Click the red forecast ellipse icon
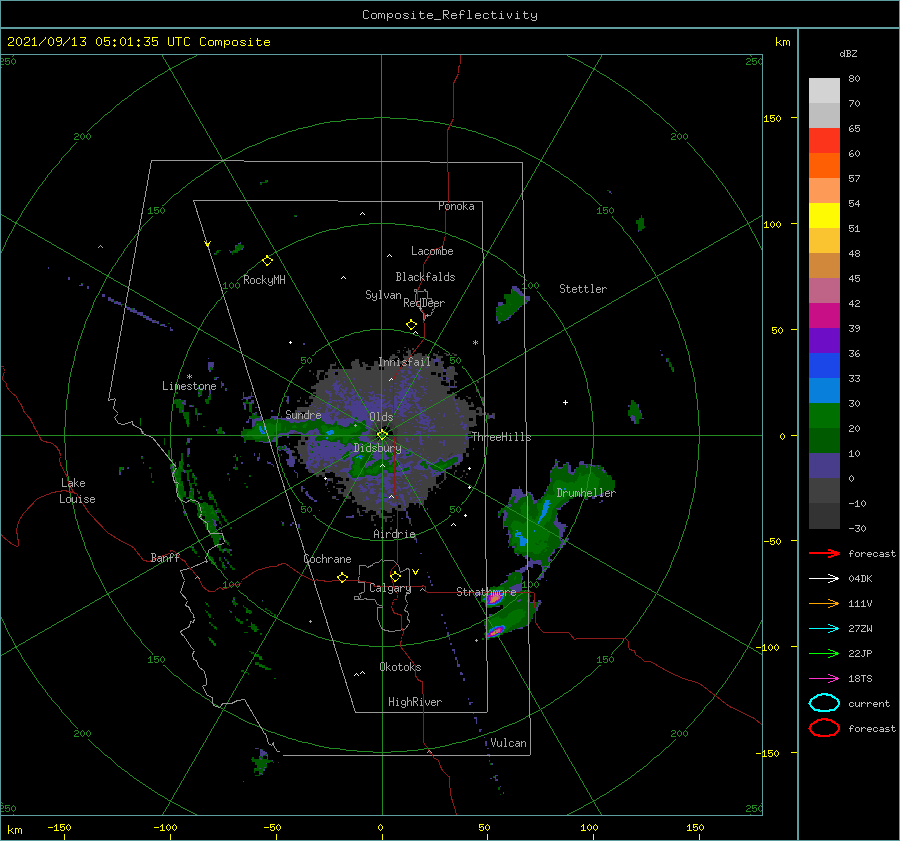The image size is (900, 841). pyautogui.click(x=824, y=728)
